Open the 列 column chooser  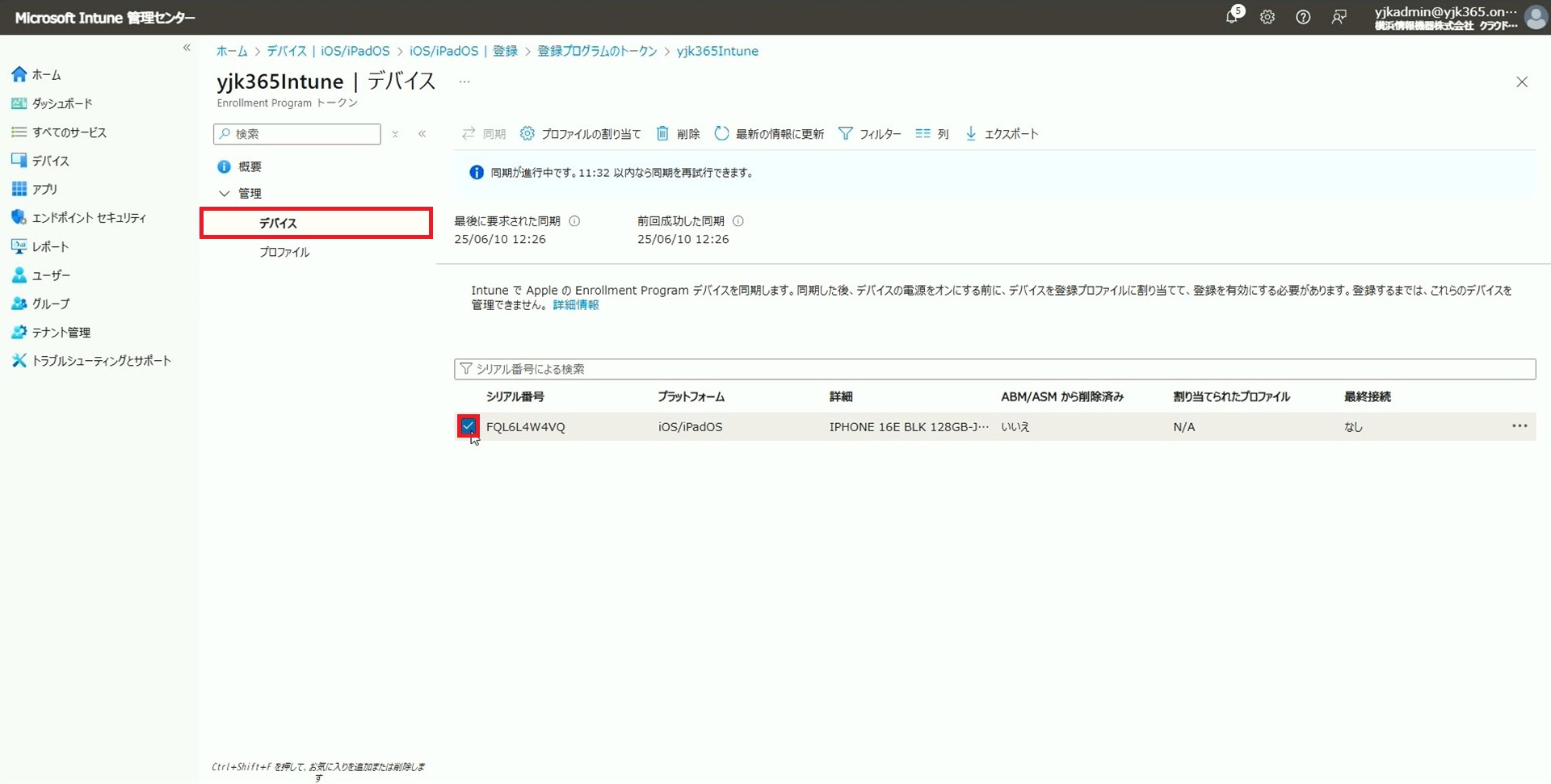pyautogui.click(x=931, y=134)
